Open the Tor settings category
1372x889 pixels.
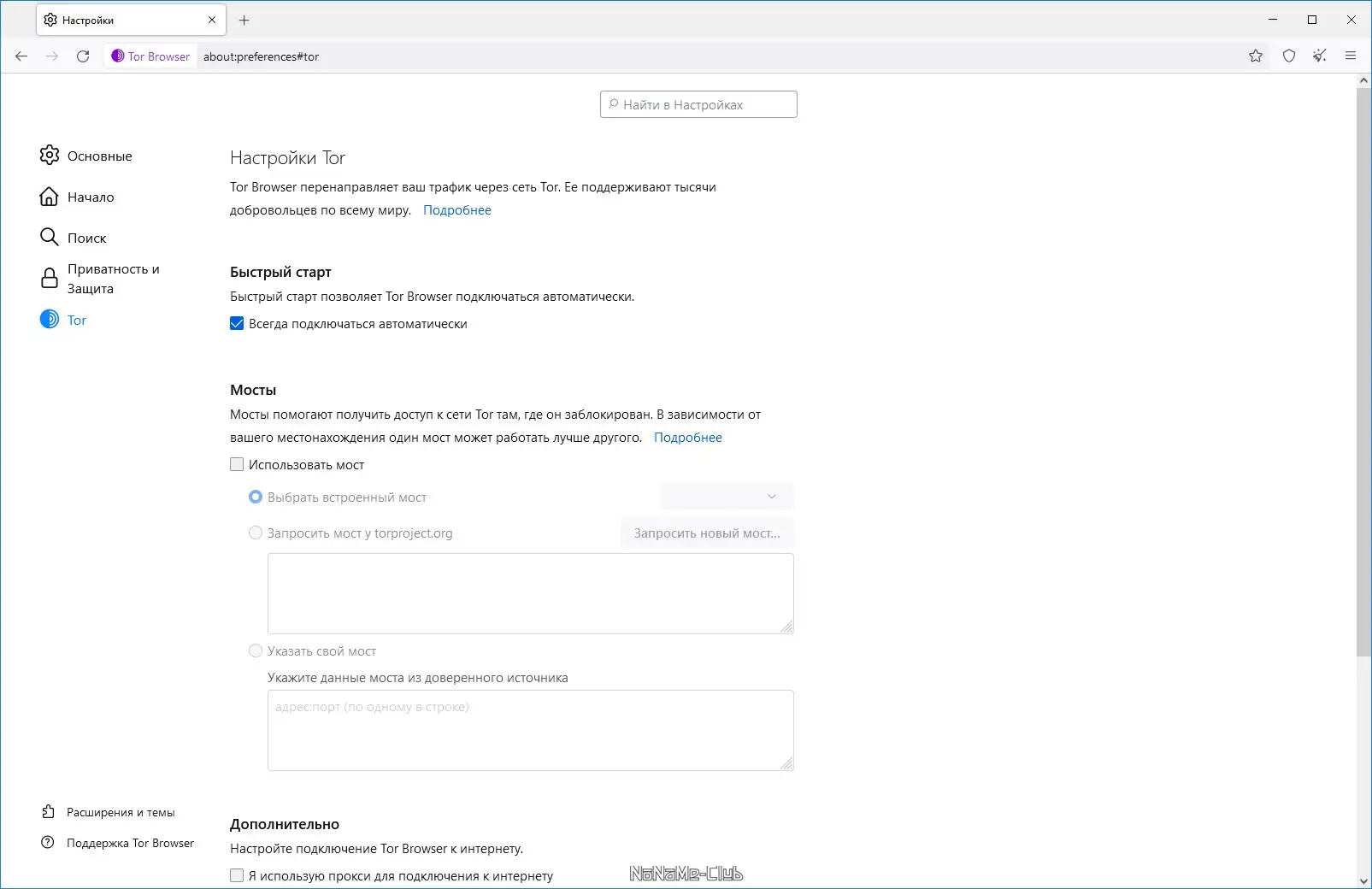77,321
